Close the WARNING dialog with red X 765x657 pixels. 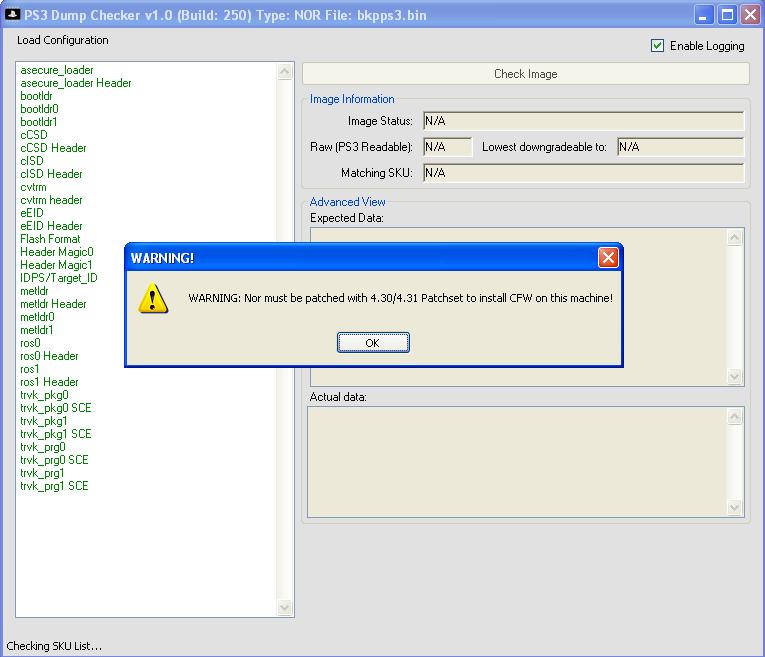pos(608,258)
